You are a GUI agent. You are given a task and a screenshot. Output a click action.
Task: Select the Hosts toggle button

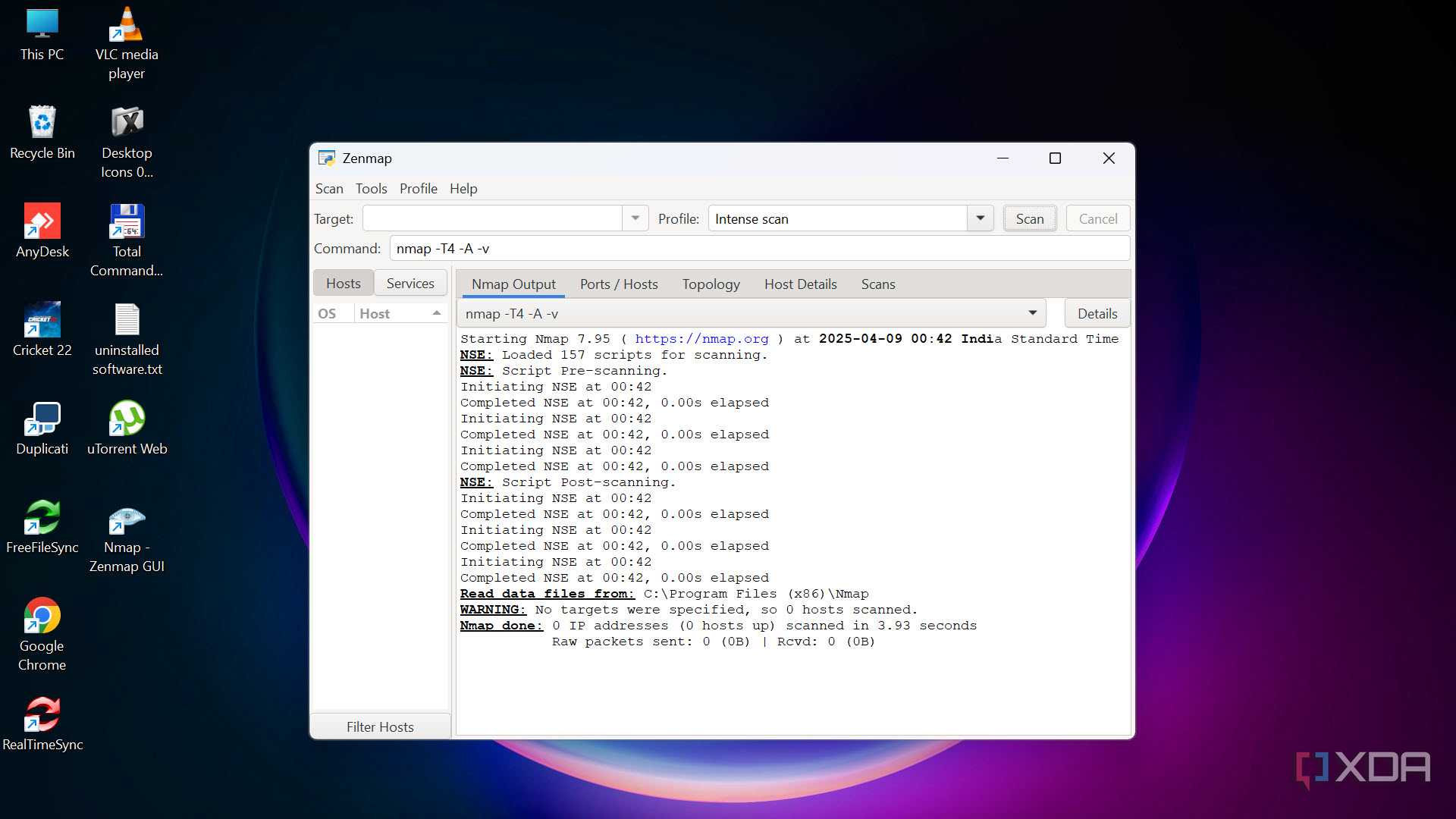pos(344,283)
